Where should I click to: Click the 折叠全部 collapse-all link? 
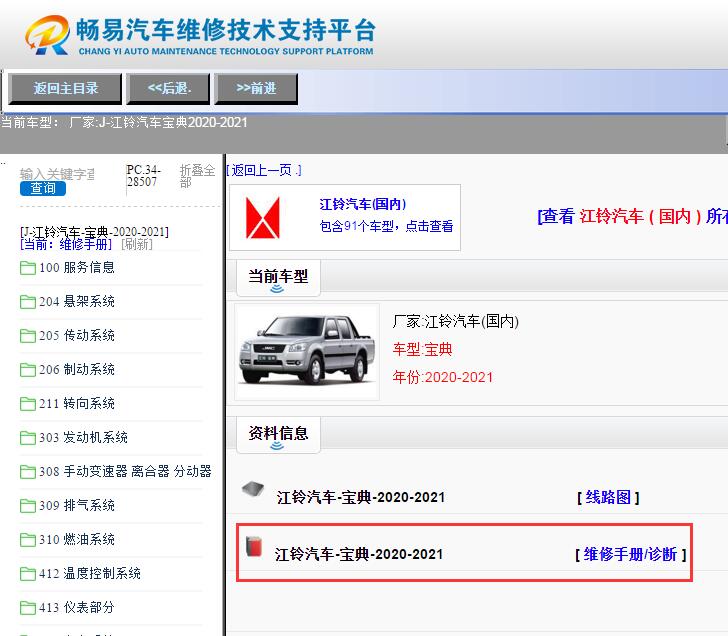(x=197, y=176)
